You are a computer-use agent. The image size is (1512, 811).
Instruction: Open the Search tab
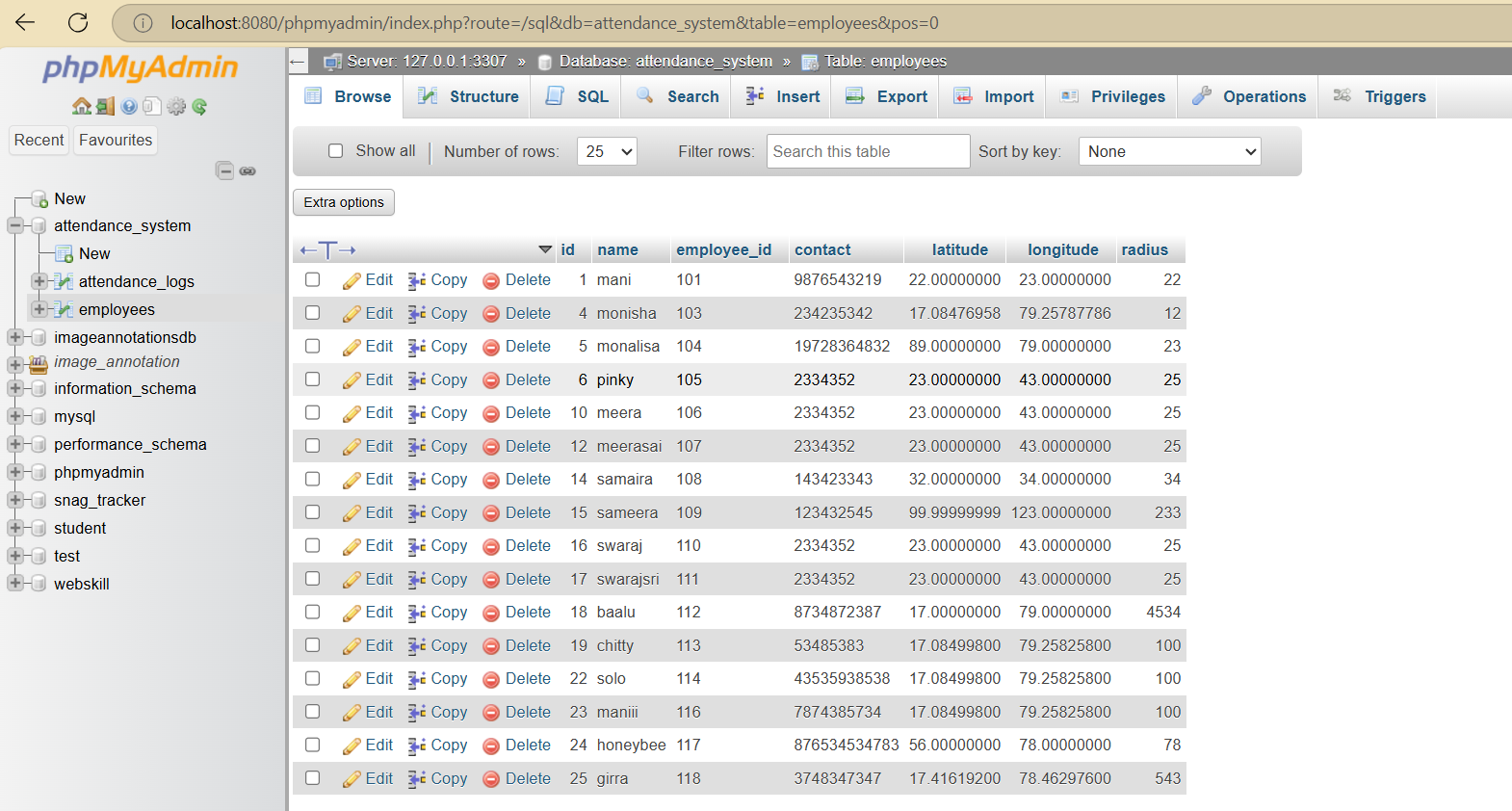677,96
